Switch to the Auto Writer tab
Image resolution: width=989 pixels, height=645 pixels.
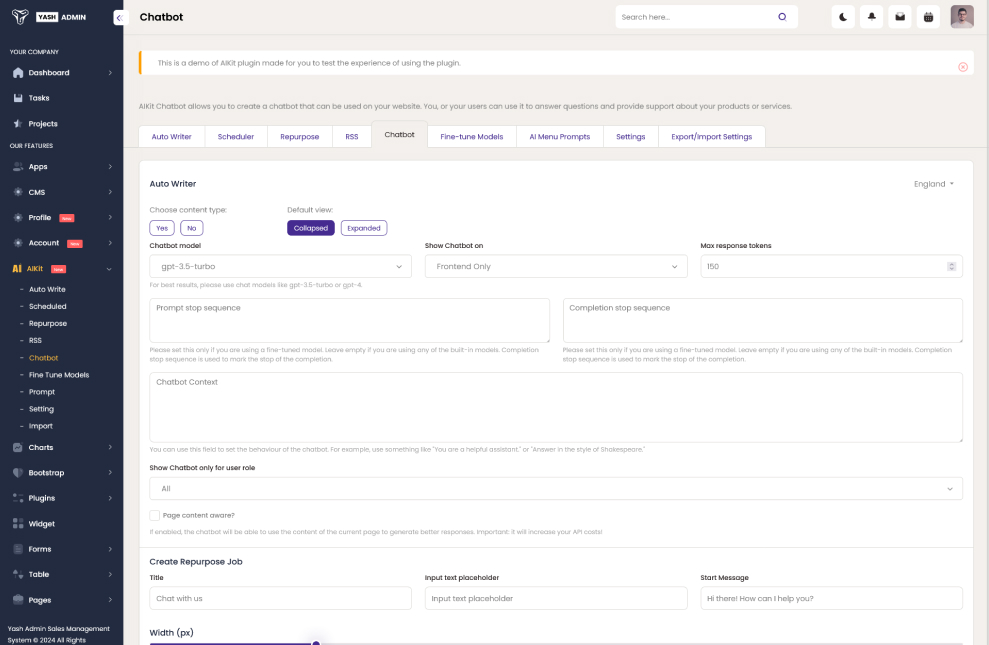(172, 137)
